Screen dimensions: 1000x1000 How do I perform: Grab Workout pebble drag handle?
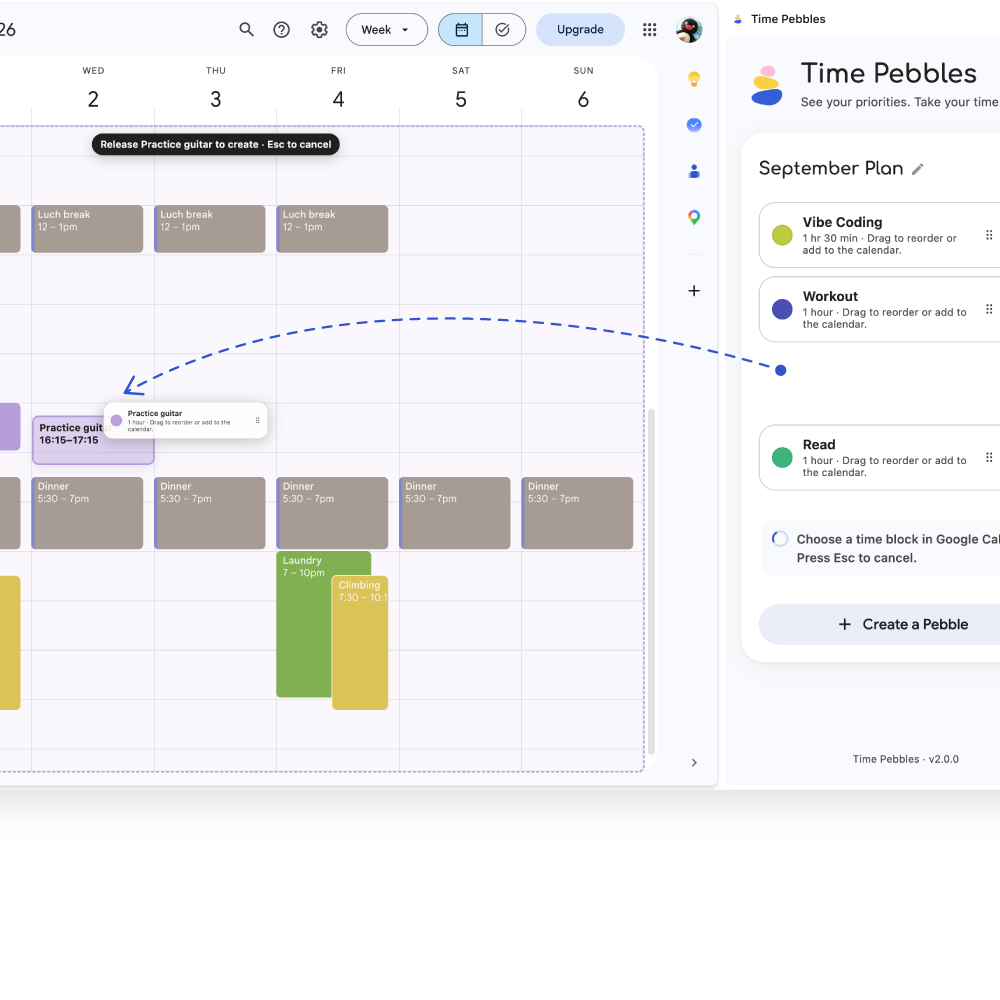point(989,309)
